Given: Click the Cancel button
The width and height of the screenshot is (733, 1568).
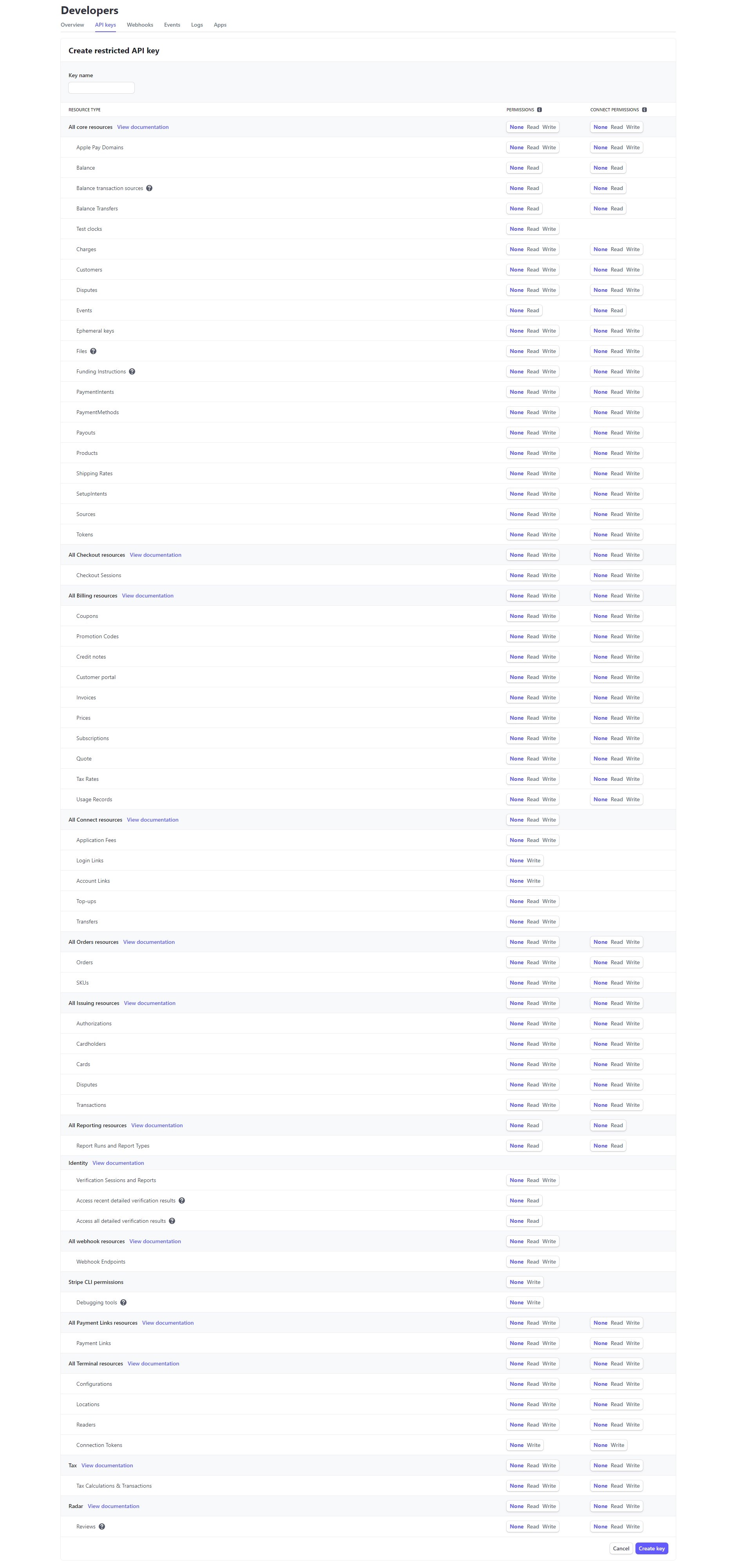Looking at the screenshot, I should [621, 1548].
